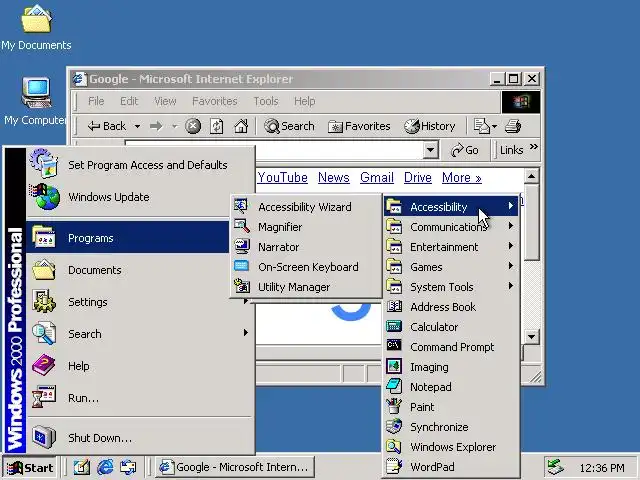Click Search button in IE toolbar
Screen dimensions: 640x480
(x=289, y=126)
